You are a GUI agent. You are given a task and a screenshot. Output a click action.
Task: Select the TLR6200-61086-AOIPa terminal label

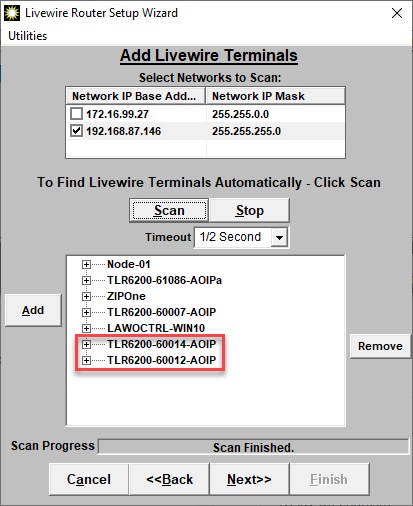click(164, 280)
